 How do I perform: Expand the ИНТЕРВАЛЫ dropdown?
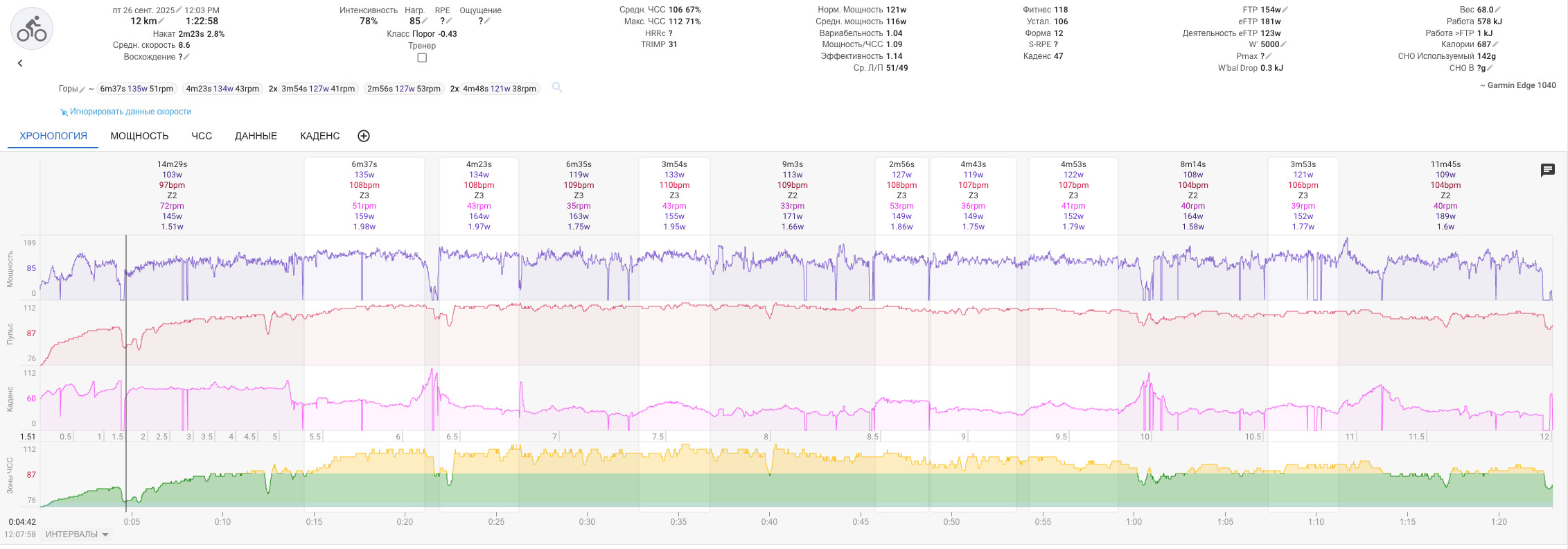point(77,534)
